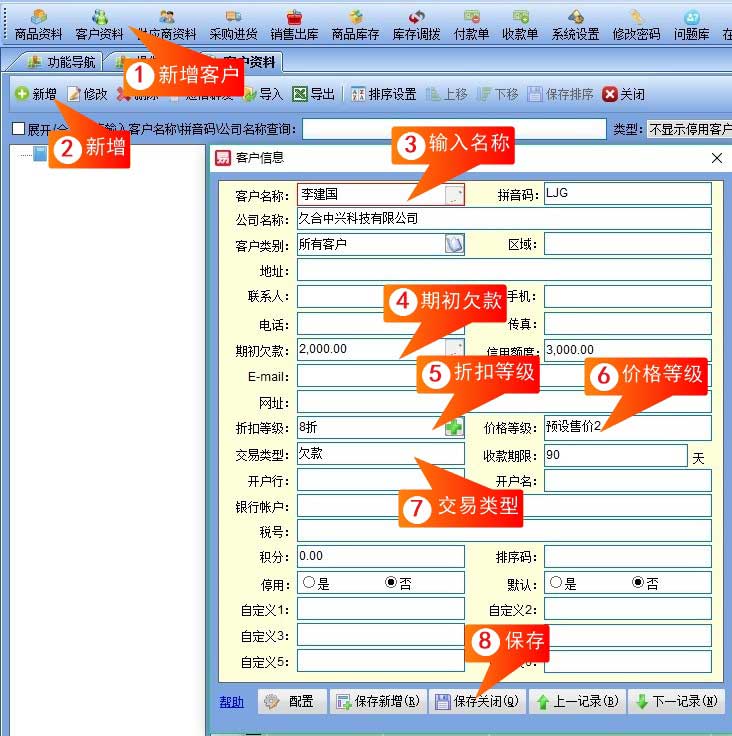
Task: Open 采购进货 module
Action: pyautogui.click(x=233, y=25)
